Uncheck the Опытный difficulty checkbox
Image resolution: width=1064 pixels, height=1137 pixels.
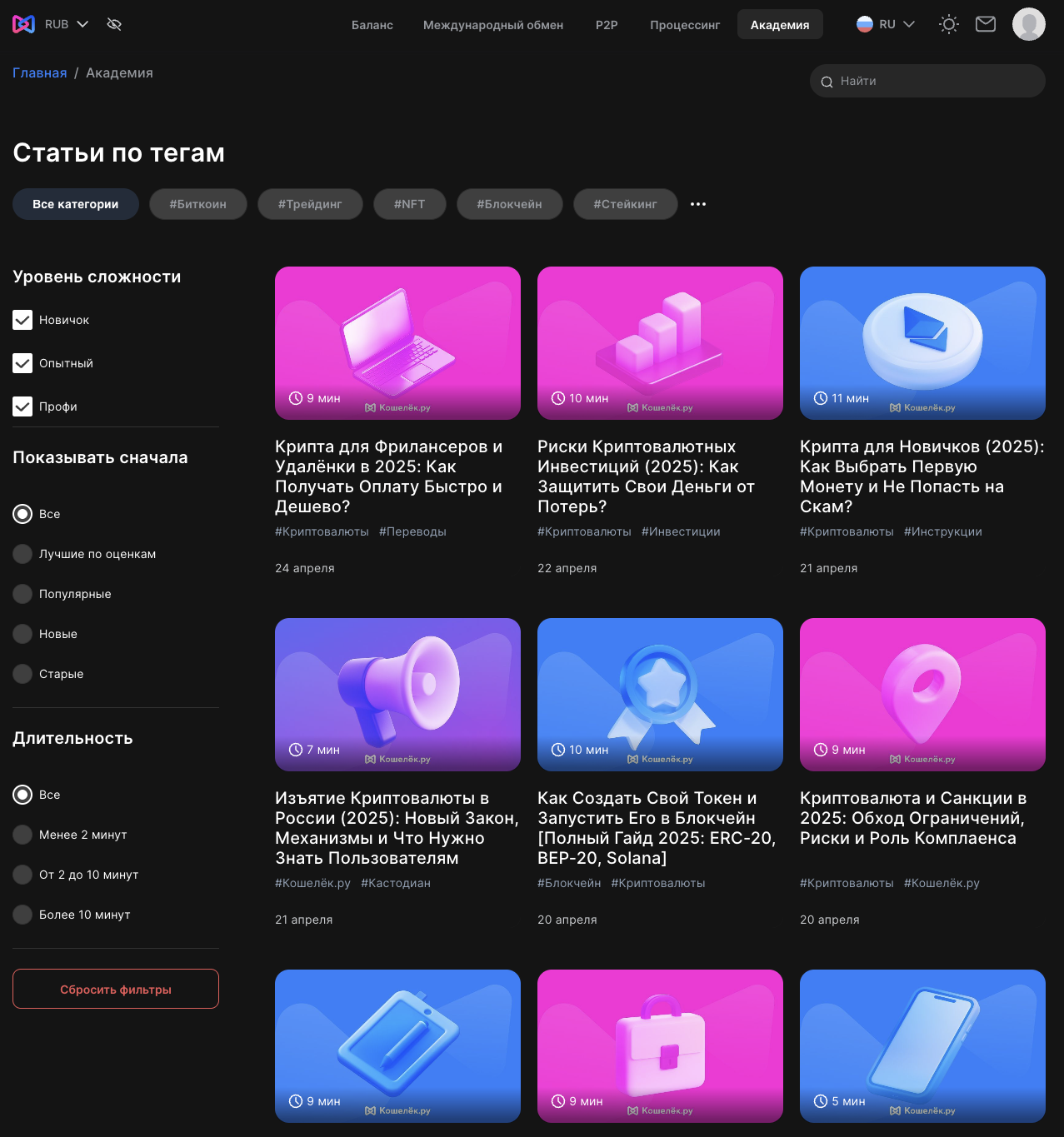point(22,363)
